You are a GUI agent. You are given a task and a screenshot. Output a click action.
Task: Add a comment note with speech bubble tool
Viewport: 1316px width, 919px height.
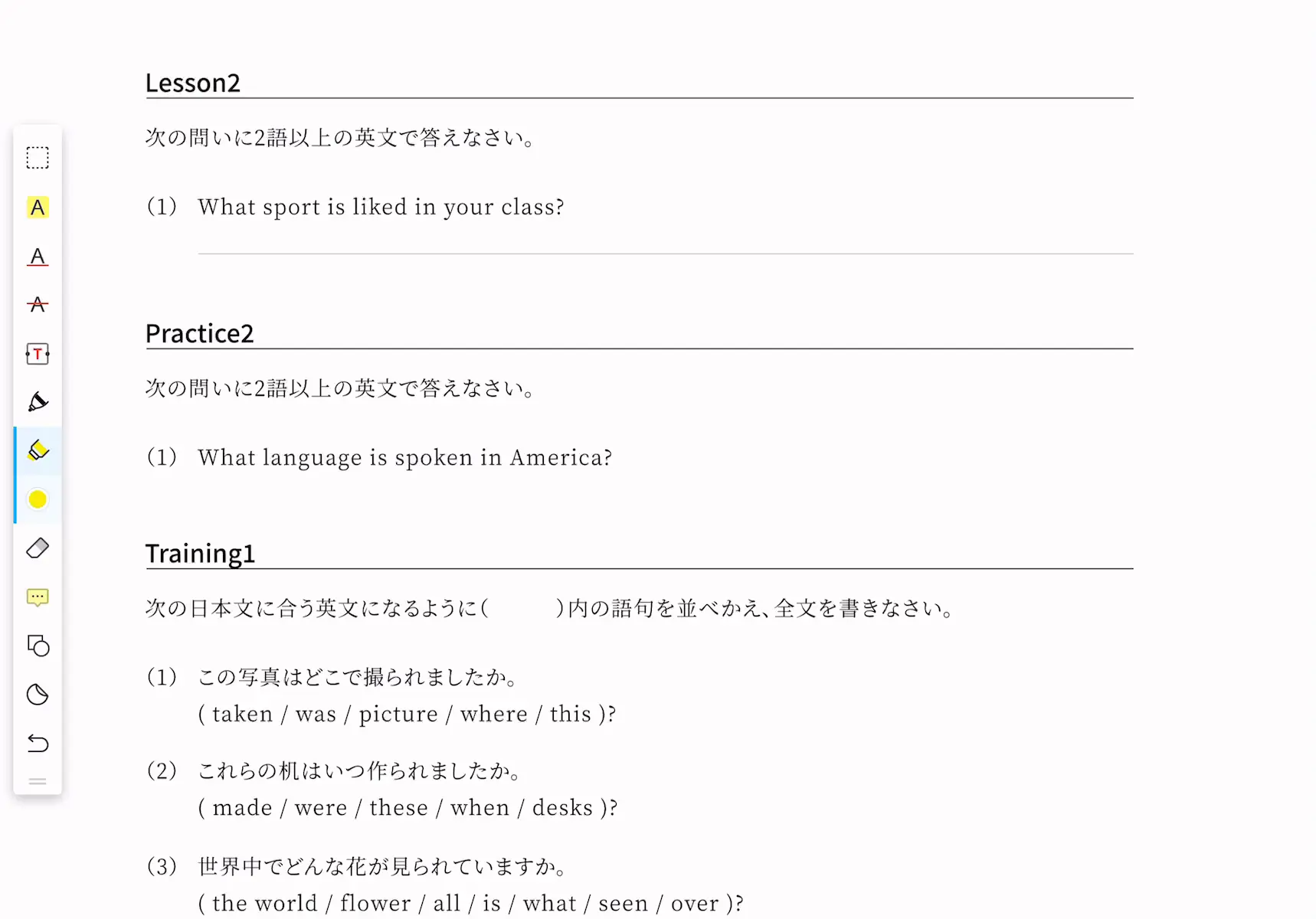(38, 597)
